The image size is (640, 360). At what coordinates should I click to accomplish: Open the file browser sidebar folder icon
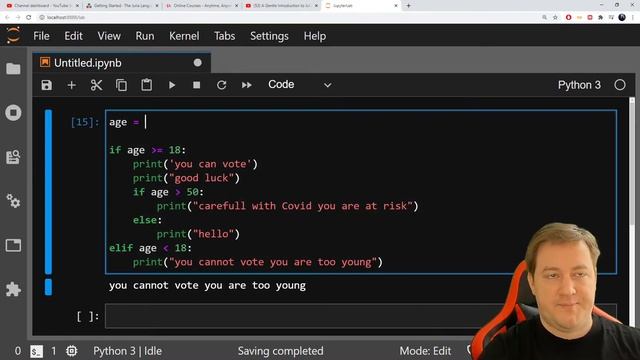point(13,69)
